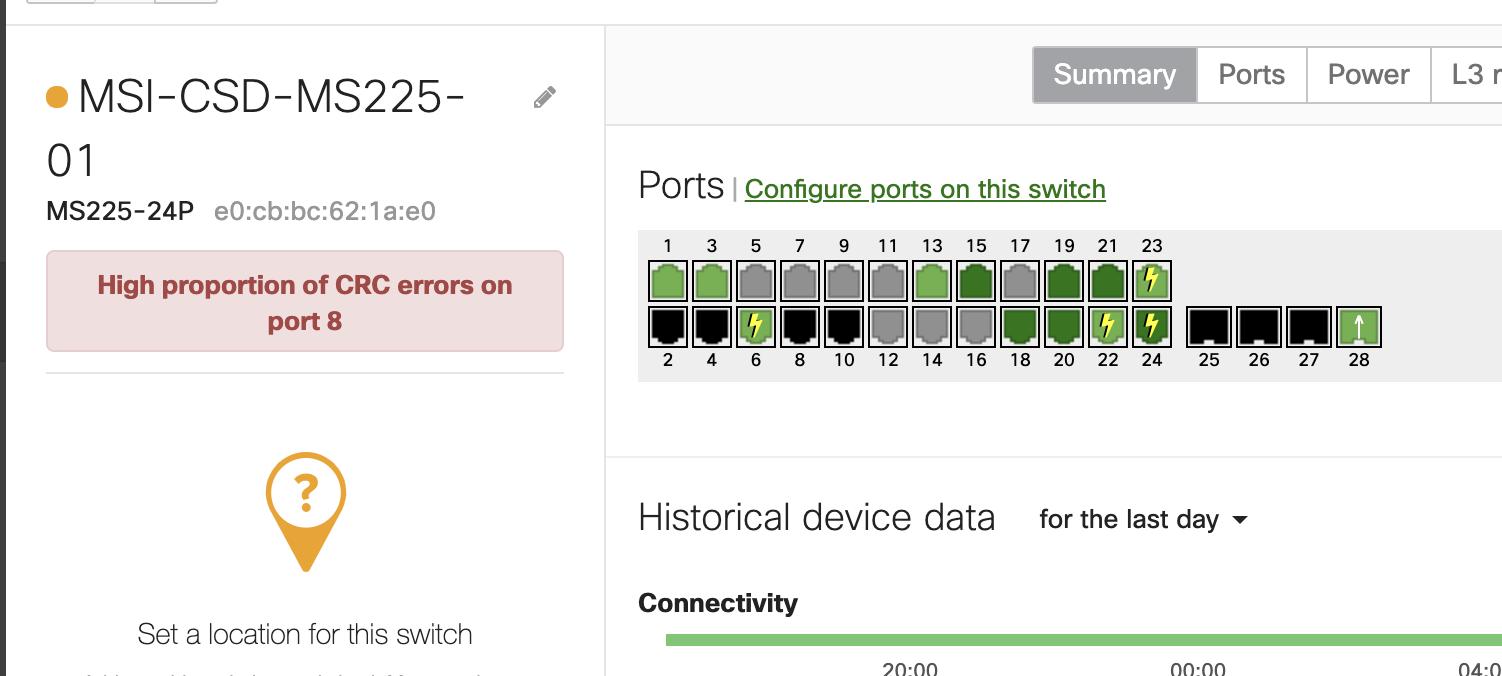Open the Ports tab

1251,75
